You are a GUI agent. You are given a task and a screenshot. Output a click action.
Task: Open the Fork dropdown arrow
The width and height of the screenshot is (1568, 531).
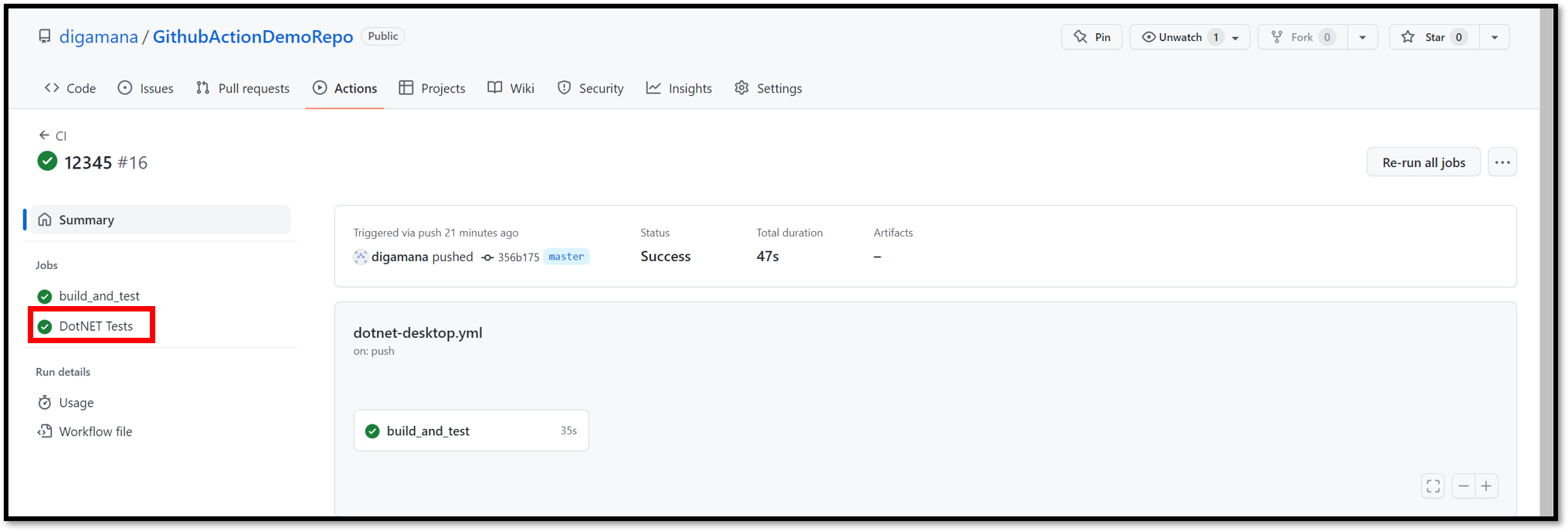(1363, 37)
